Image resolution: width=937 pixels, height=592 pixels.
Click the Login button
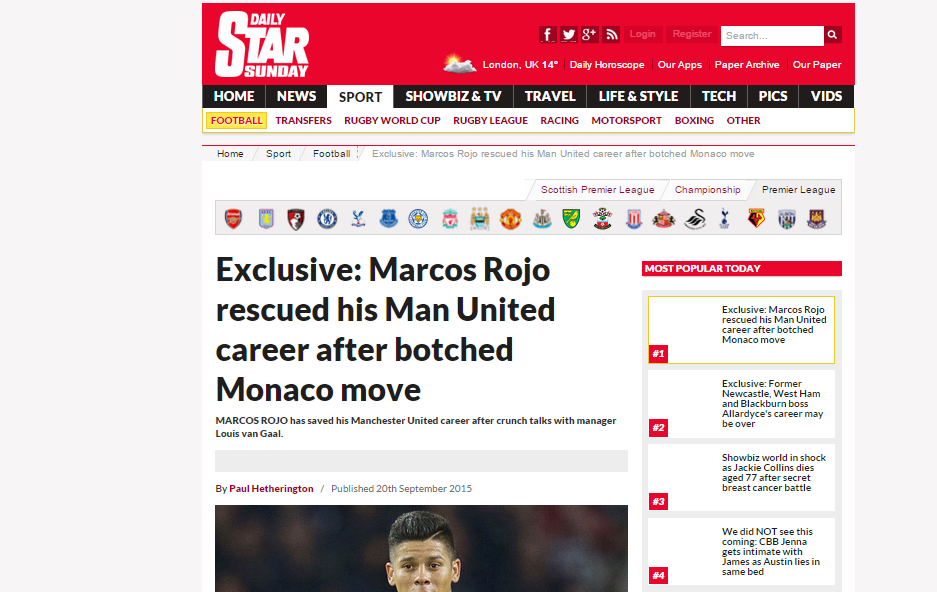coord(642,34)
